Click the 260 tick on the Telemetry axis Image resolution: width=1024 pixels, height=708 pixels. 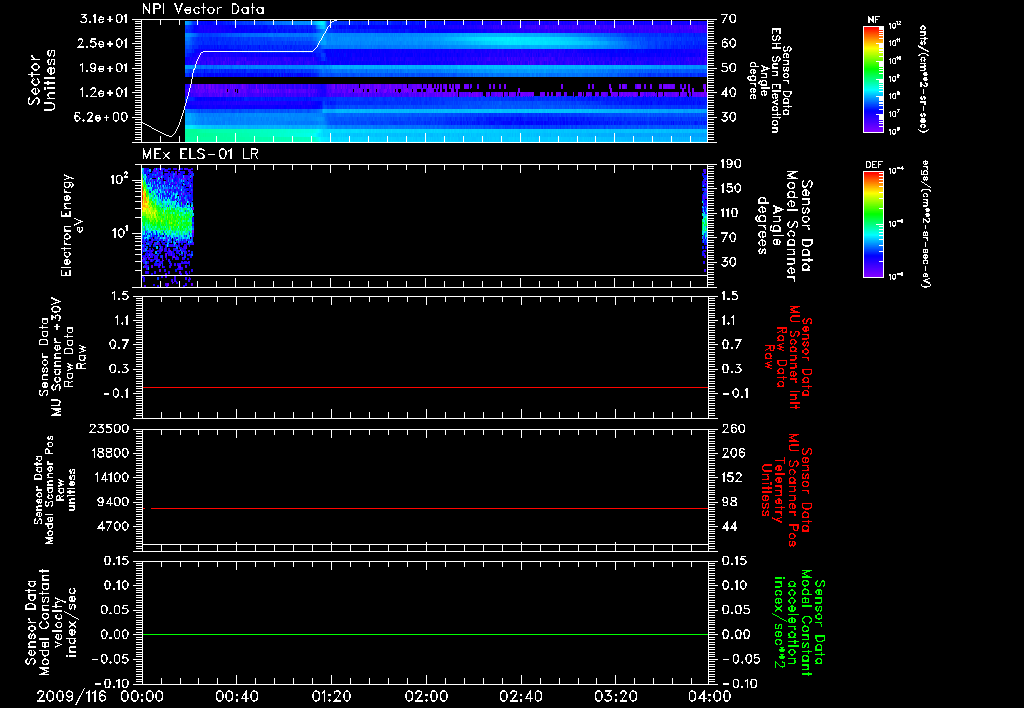tap(732, 428)
